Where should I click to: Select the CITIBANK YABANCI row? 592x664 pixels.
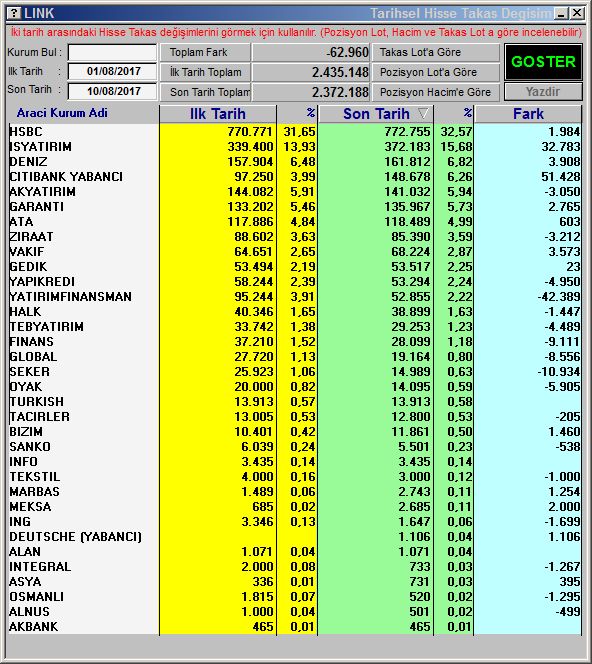pos(295,177)
